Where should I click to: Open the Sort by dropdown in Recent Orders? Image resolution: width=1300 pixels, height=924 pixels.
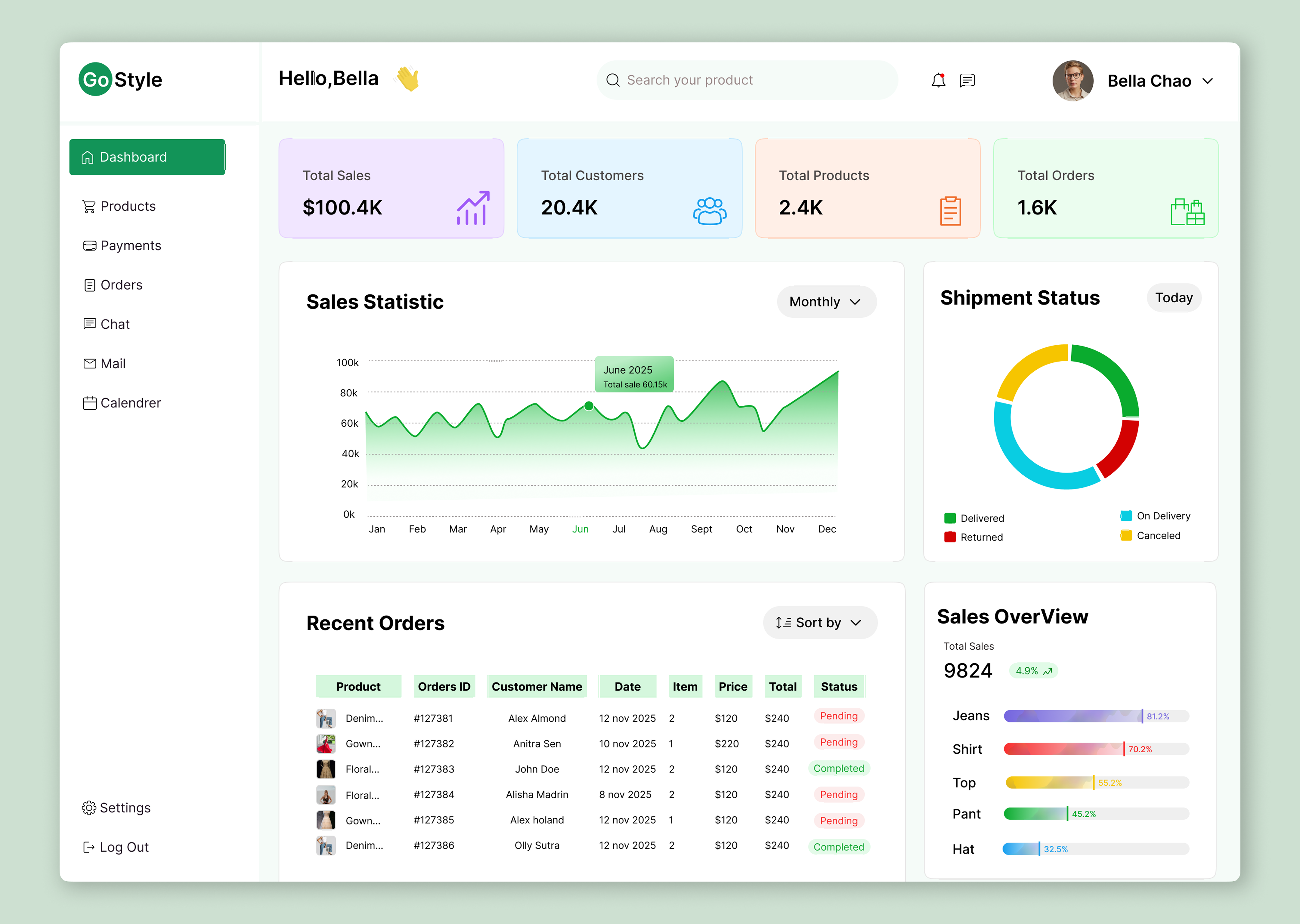(820, 622)
